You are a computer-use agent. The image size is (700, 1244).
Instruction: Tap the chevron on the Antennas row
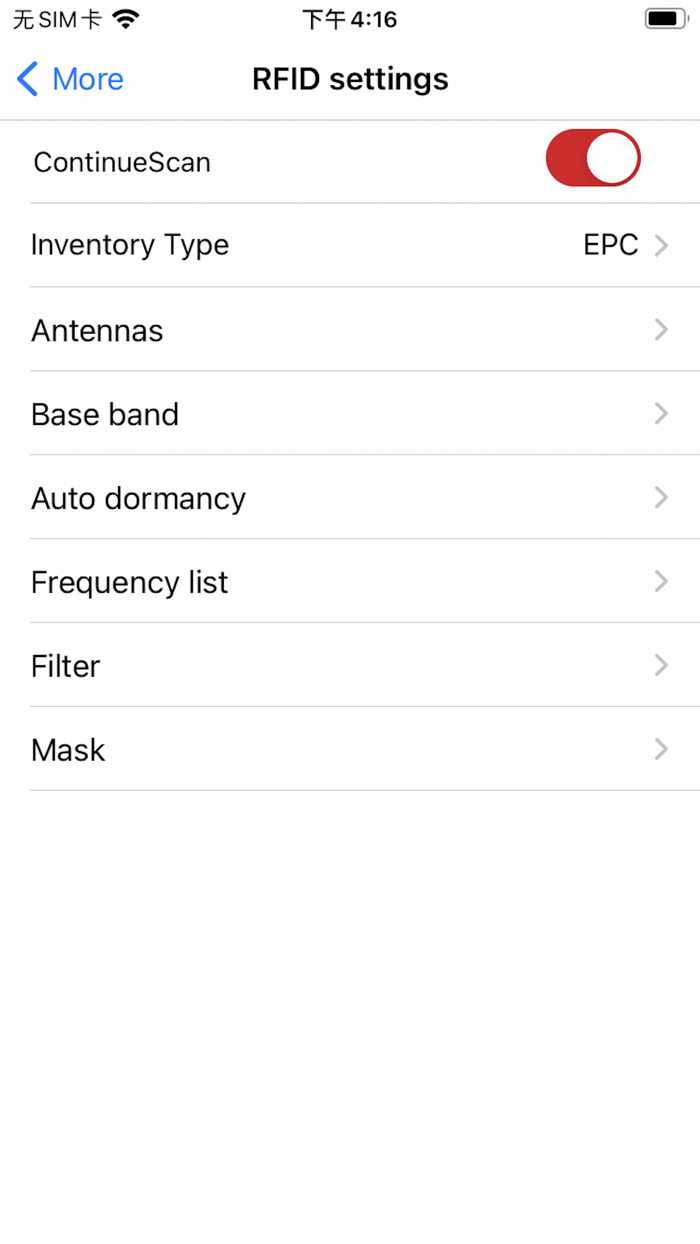point(661,330)
